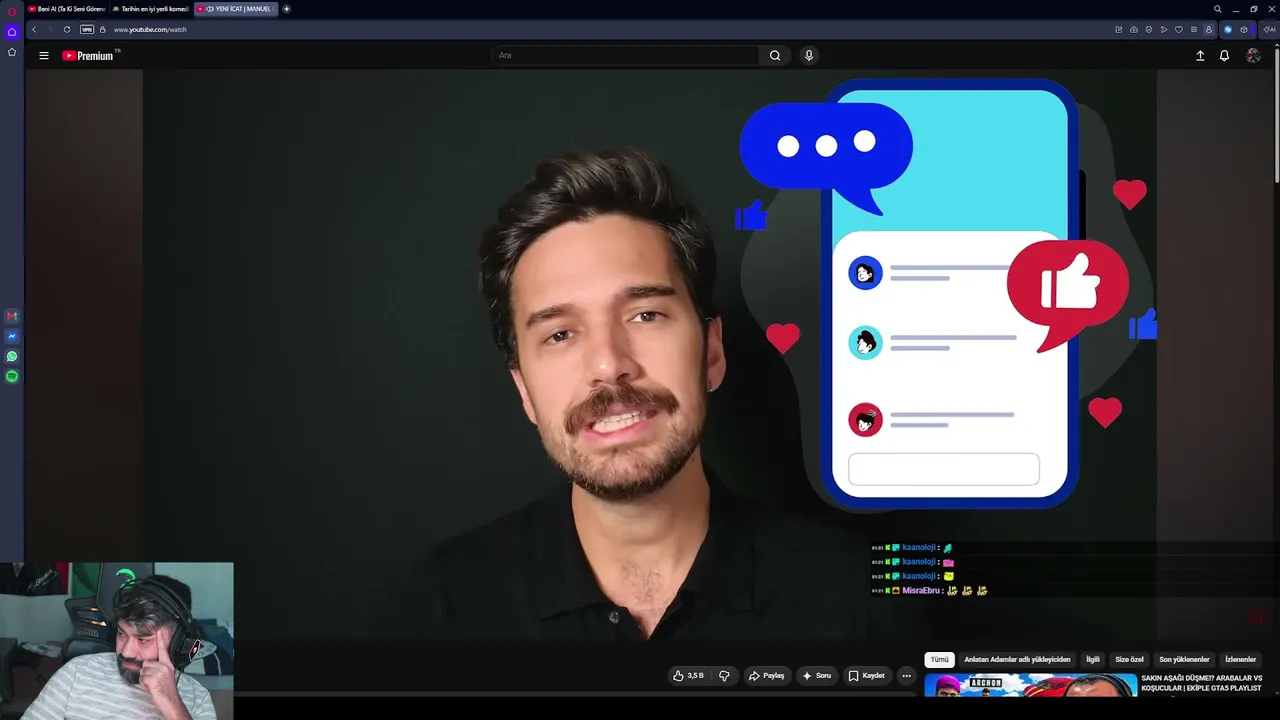Viewport: 1280px width, 720px height.
Task: Open Opera sidebar home icon
Action: point(12,32)
